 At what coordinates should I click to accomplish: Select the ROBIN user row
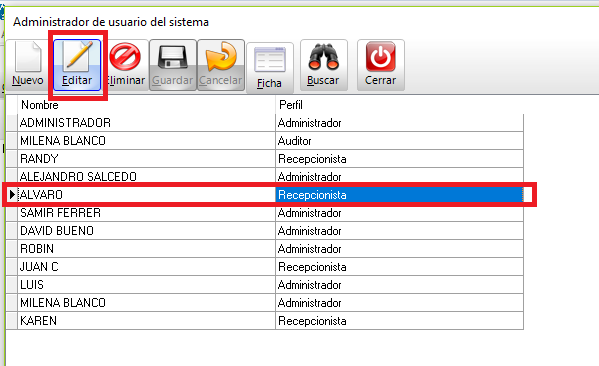pos(264,248)
